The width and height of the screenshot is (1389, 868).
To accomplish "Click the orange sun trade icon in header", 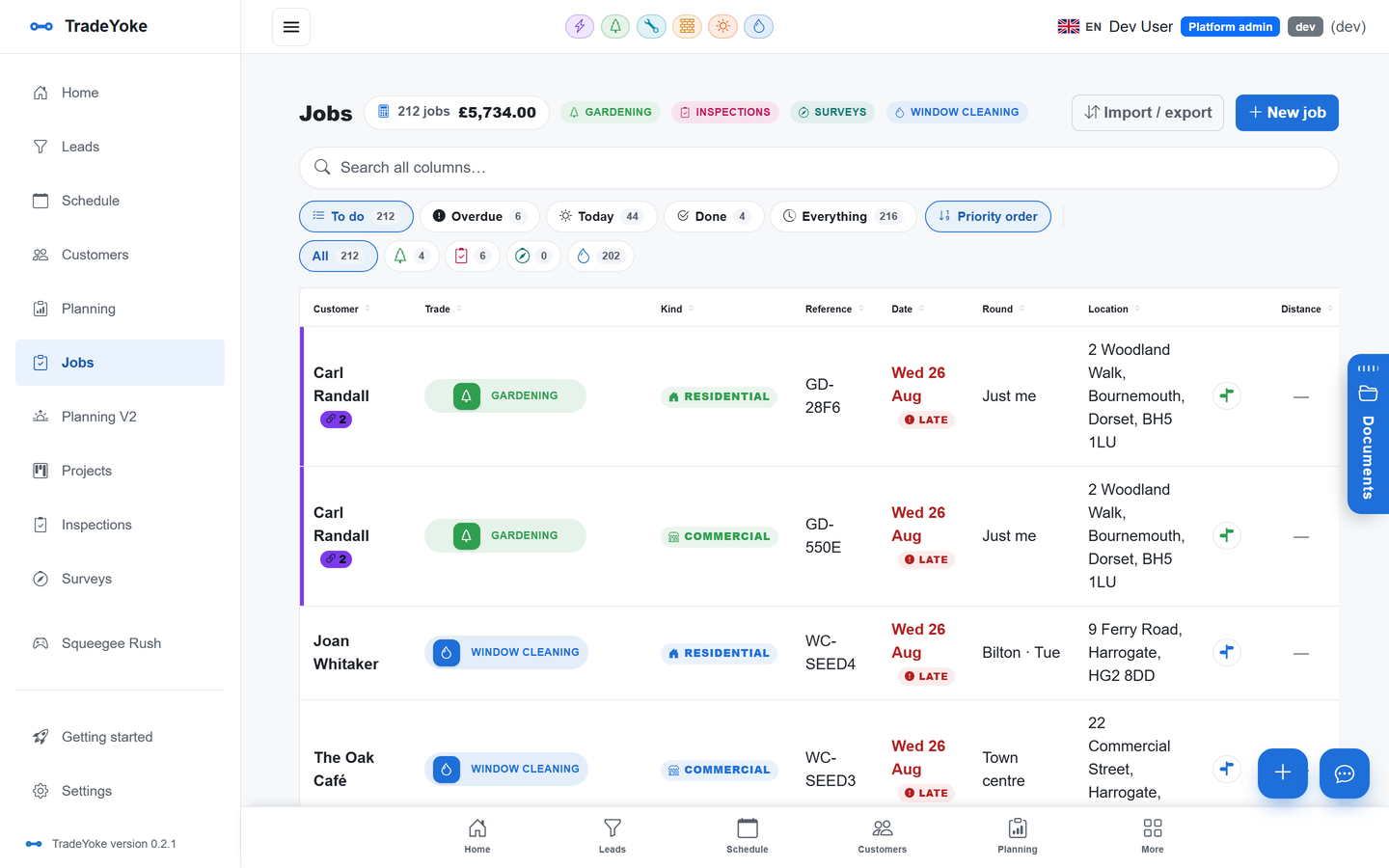I will [722, 27].
